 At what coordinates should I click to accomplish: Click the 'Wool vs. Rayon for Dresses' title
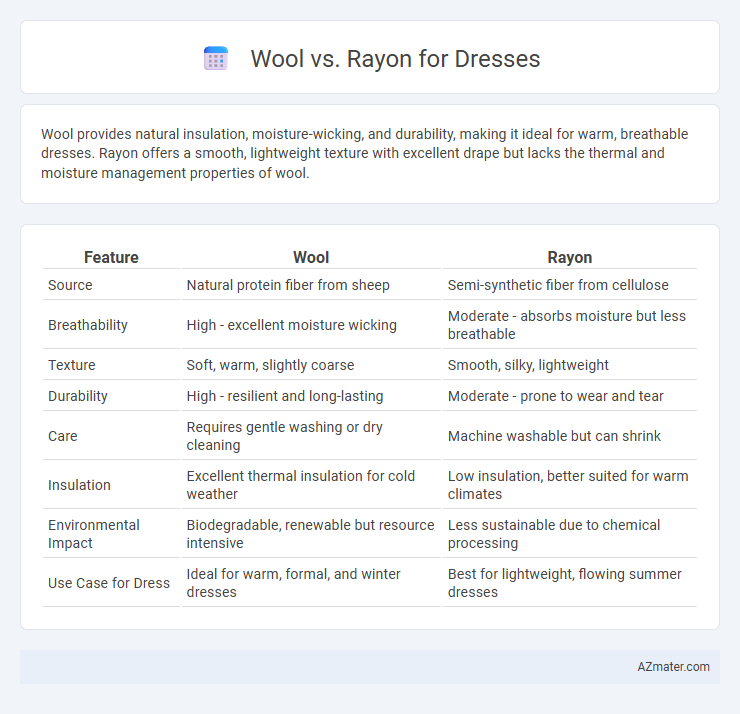tap(395, 59)
